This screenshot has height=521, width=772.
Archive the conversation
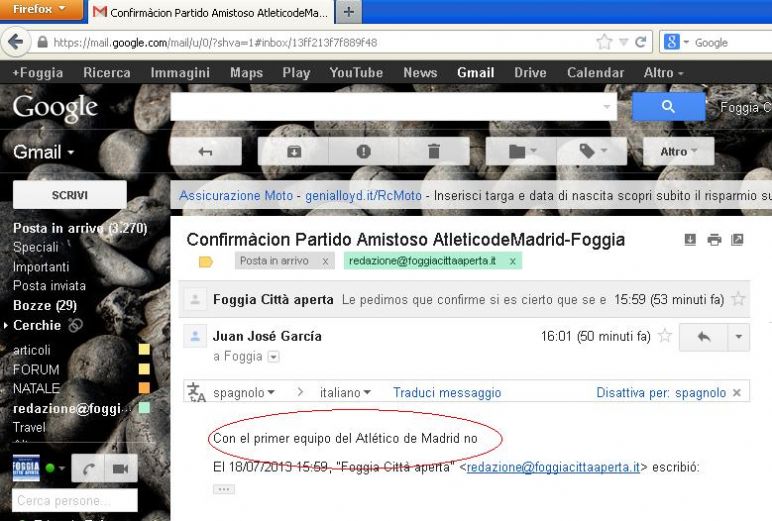(x=294, y=151)
